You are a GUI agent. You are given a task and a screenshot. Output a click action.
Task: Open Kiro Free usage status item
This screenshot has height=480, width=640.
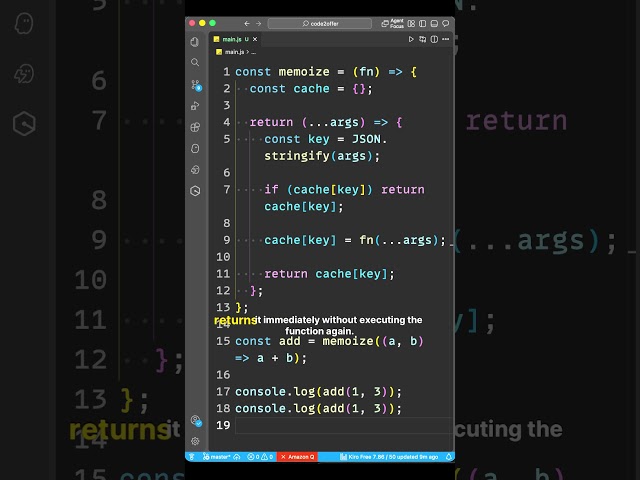click(x=389, y=457)
